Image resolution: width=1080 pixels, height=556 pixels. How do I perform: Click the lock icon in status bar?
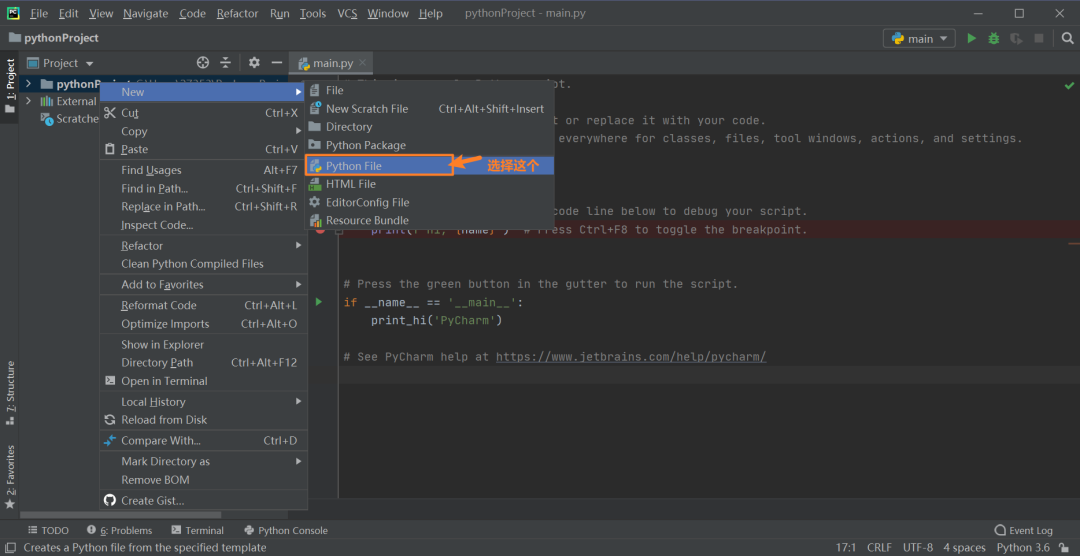point(1065,548)
